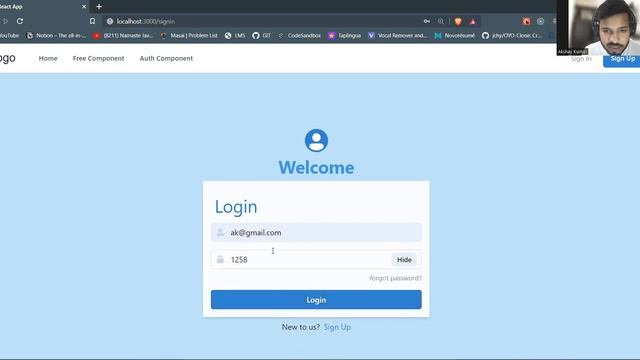Click the localhost:3000/signin address bar
Viewport: 640px width, 360px height.
[261, 21]
